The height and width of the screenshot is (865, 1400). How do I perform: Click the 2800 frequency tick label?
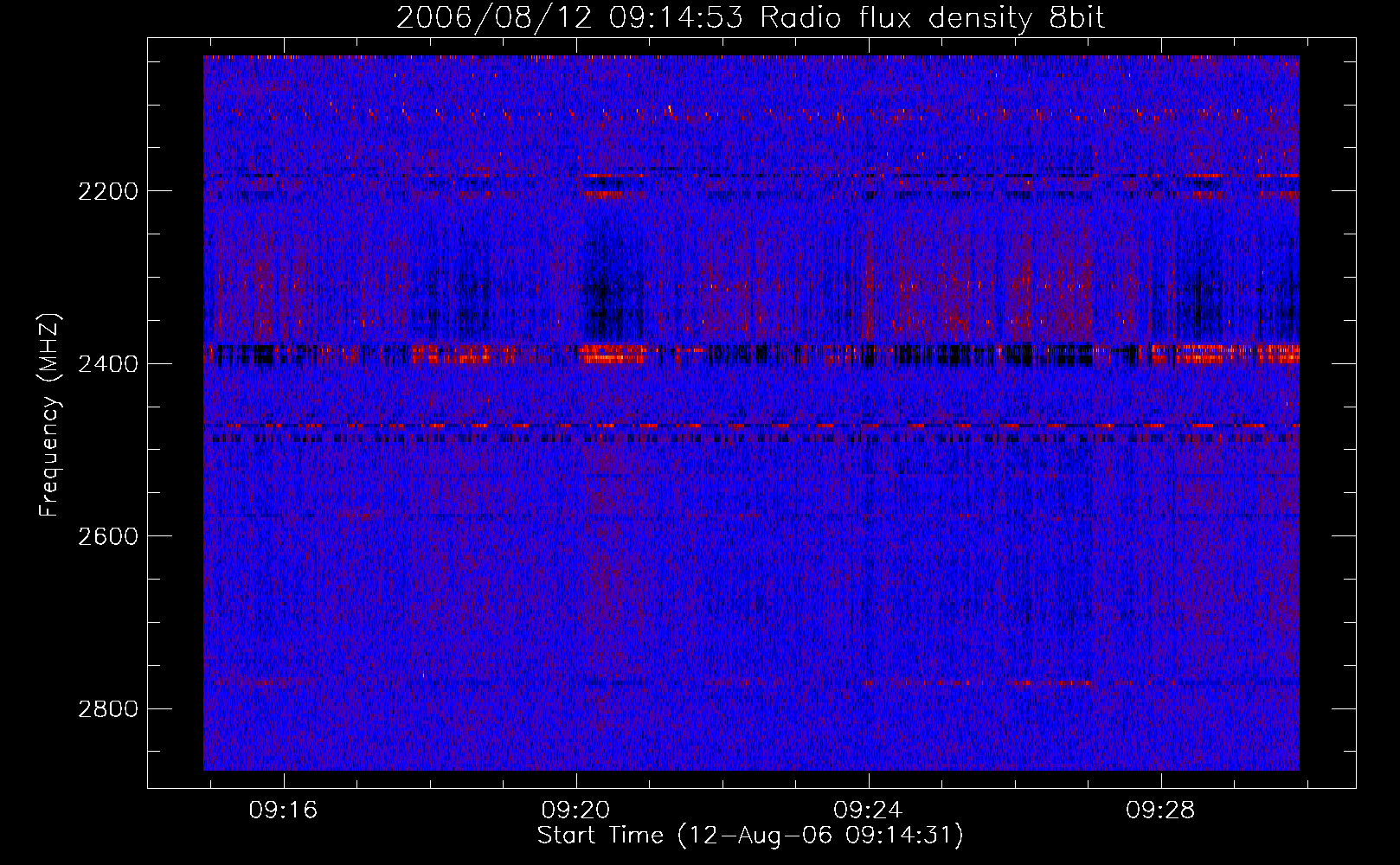click(x=108, y=709)
